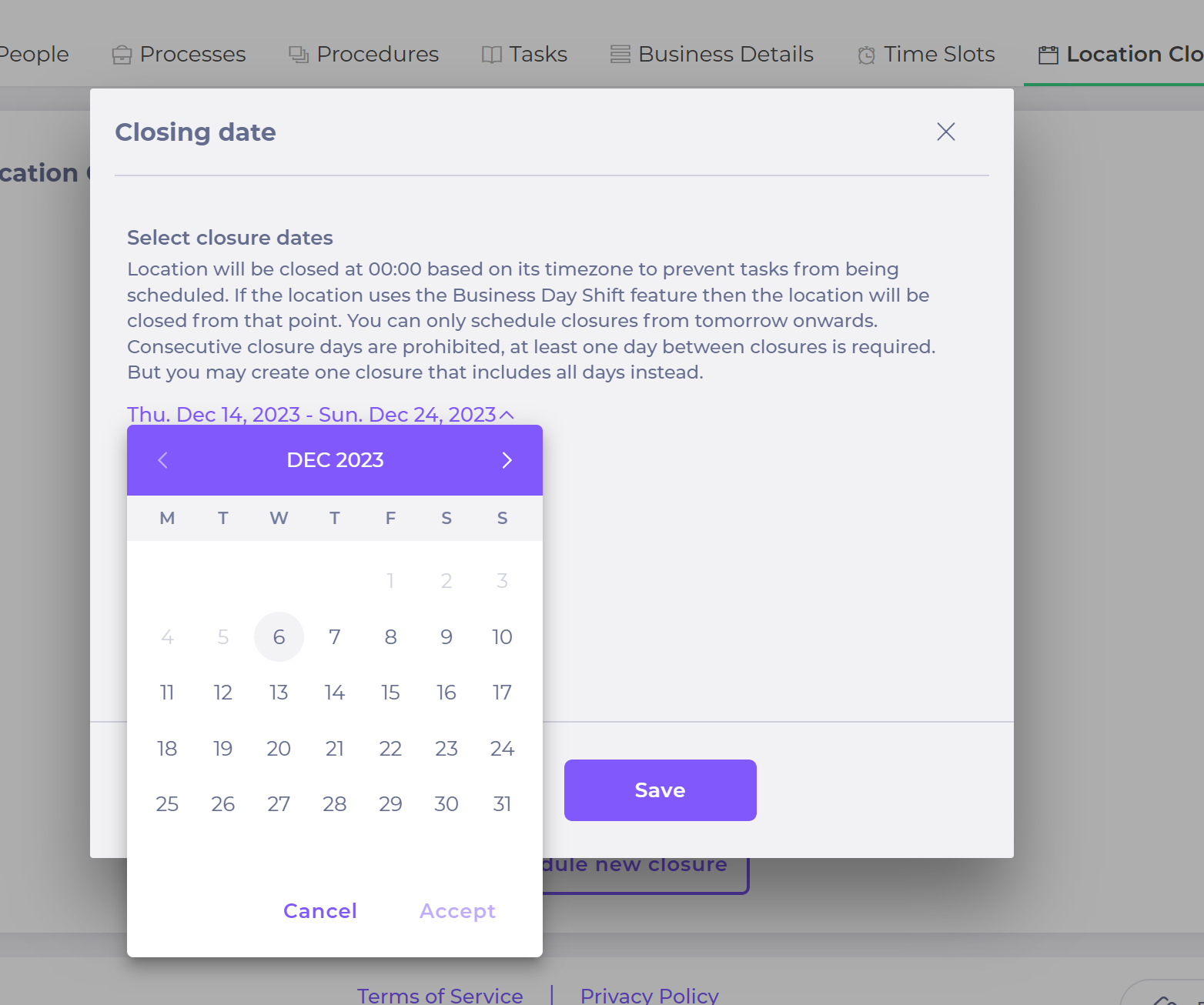This screenshot has width=1204, height=1005.
Task: Go to next month in calendar
Action: (x=507, y=460)
